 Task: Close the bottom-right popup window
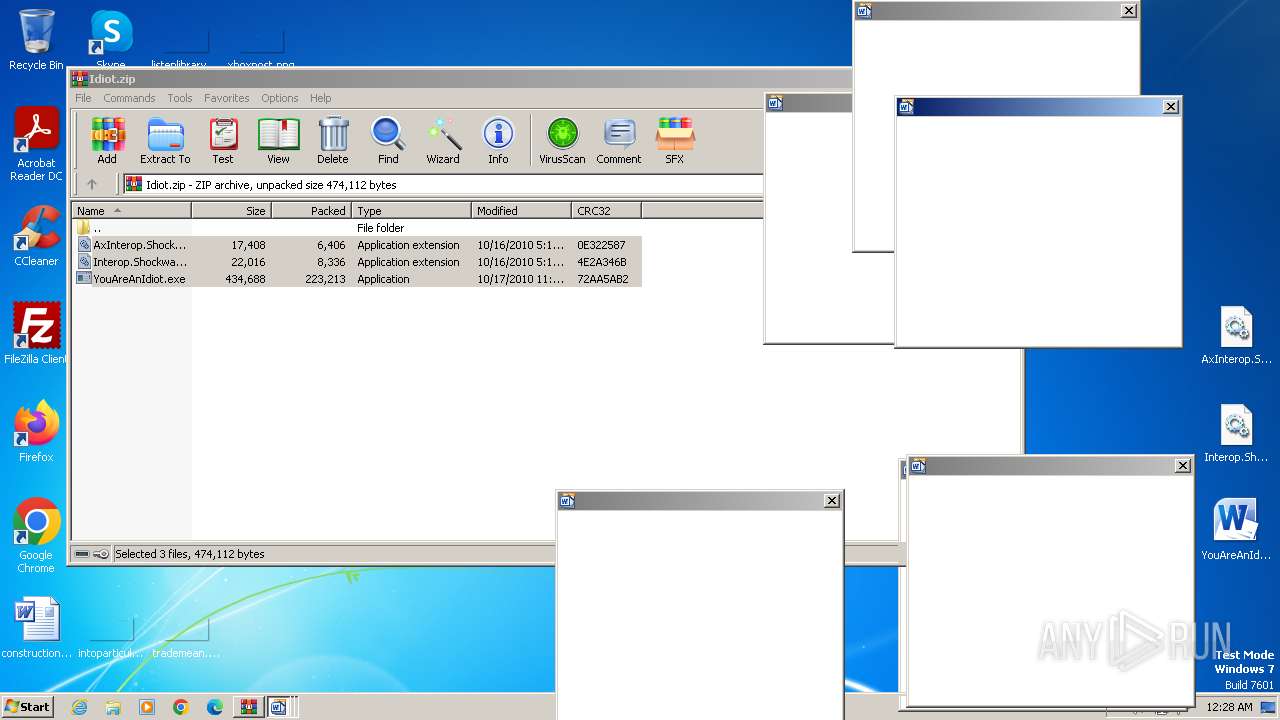click(x=1182, y=465)
